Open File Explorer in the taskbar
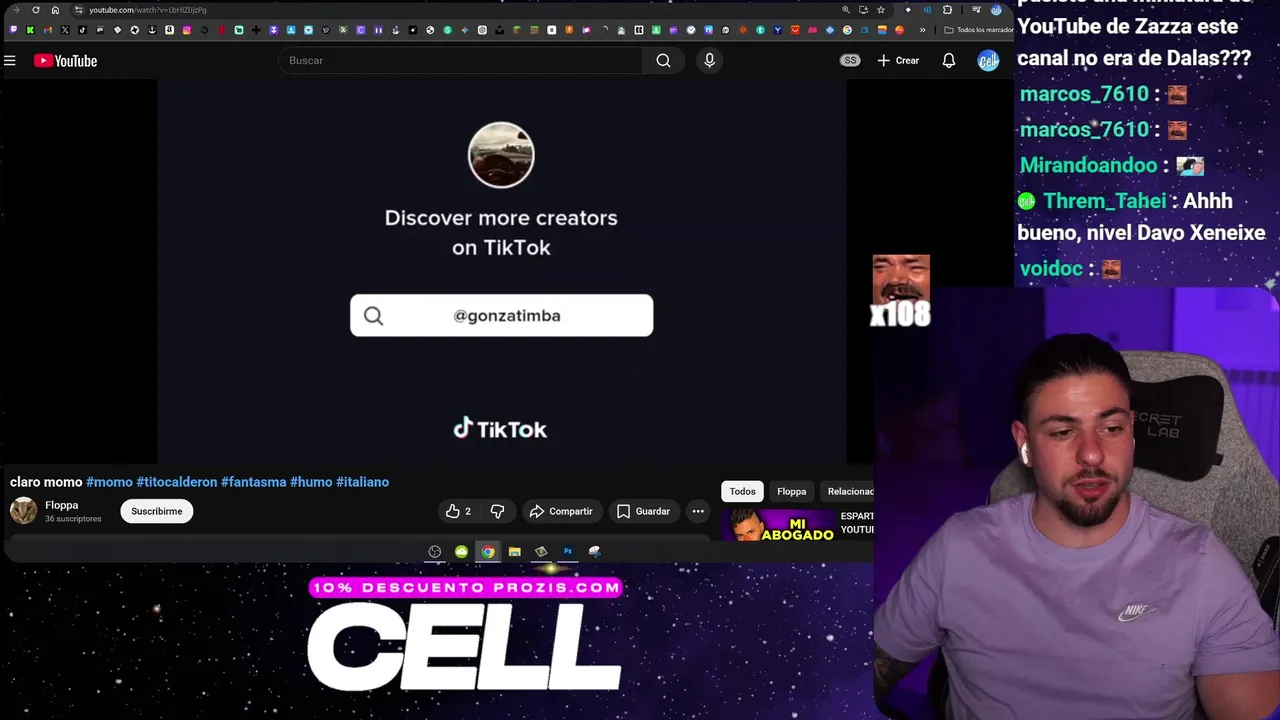1280x720 pixels. tap(515, 551)
